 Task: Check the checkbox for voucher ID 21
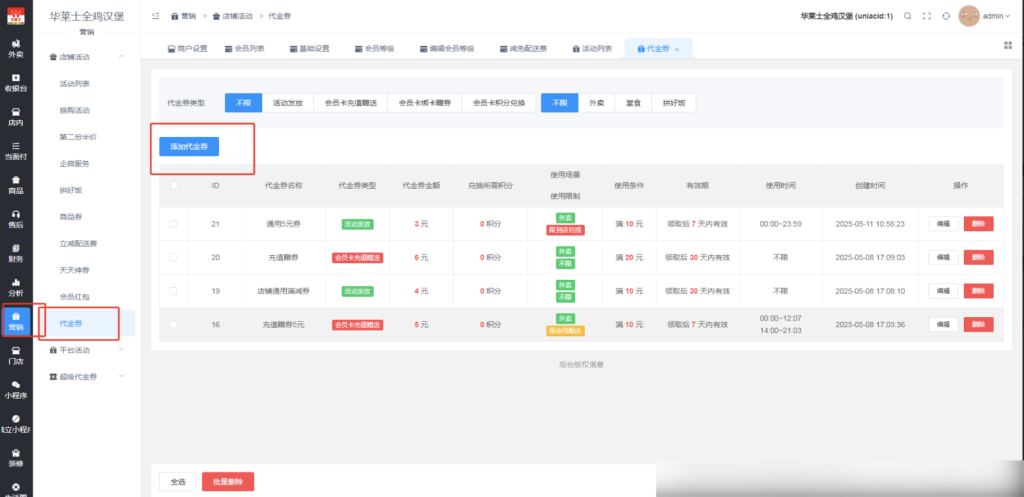coord(173,224)
